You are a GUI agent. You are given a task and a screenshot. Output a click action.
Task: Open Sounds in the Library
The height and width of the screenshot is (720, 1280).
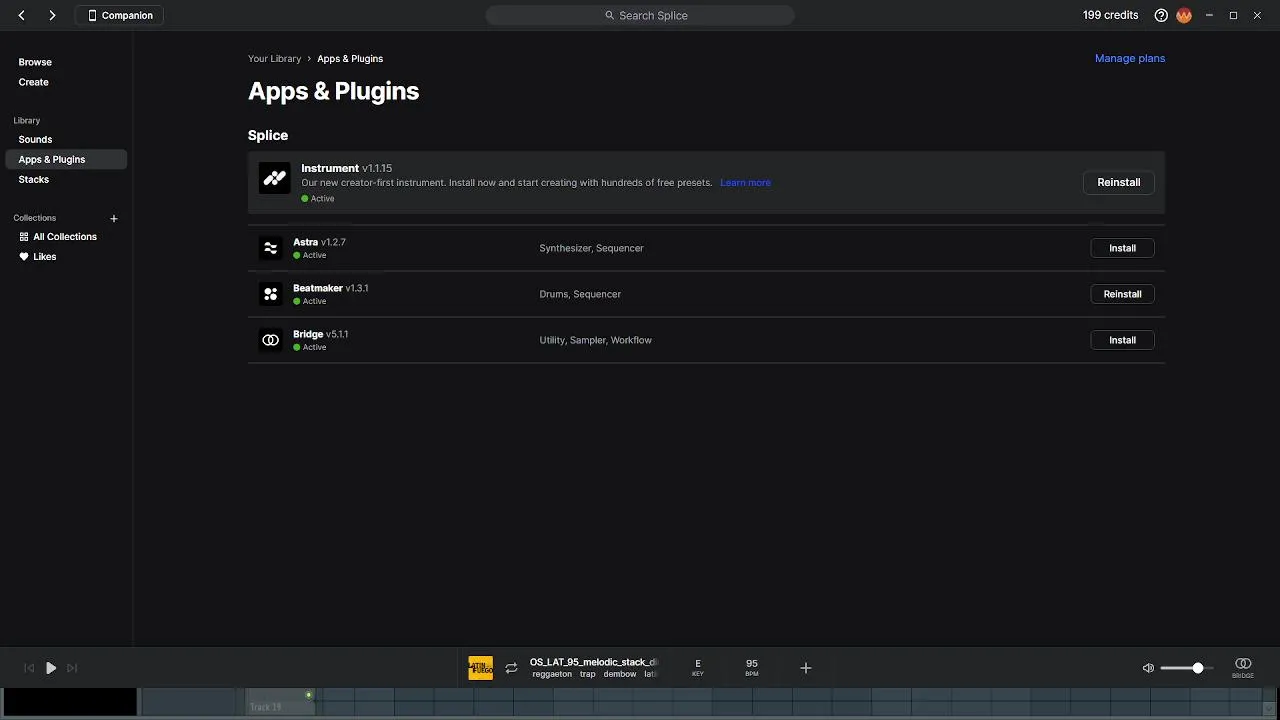coord(35,139)
